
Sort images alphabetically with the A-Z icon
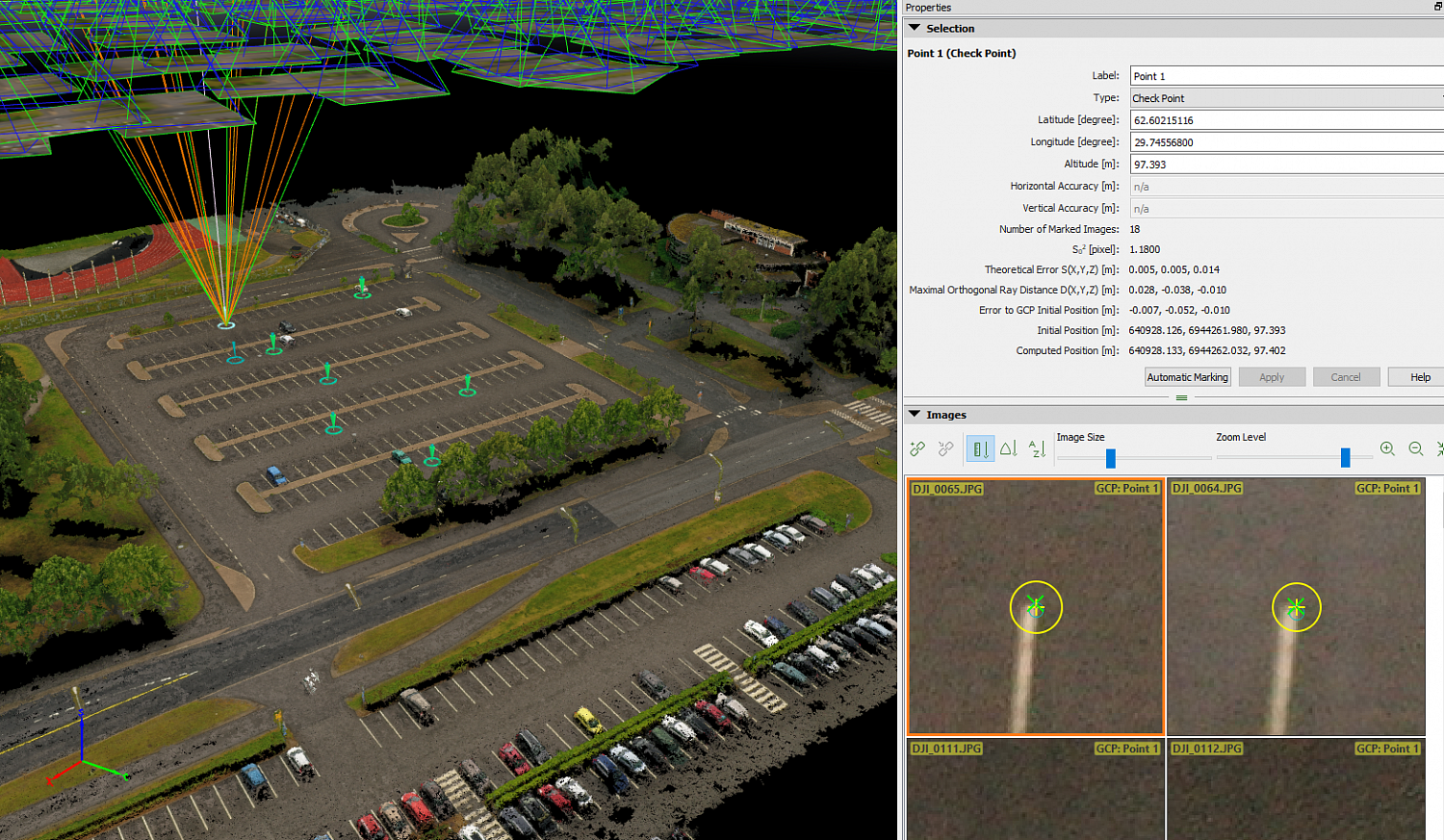[x=1035, y=448]
